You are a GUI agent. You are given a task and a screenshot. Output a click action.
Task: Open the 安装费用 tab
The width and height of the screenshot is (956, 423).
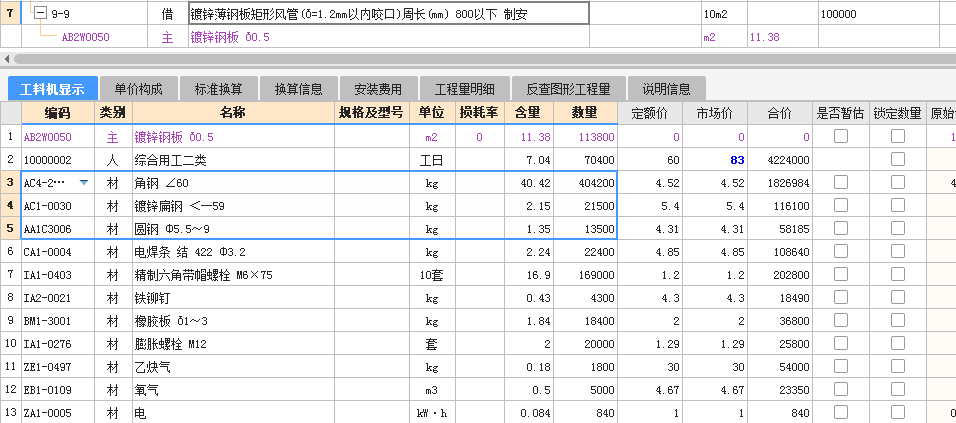point(378,89)
